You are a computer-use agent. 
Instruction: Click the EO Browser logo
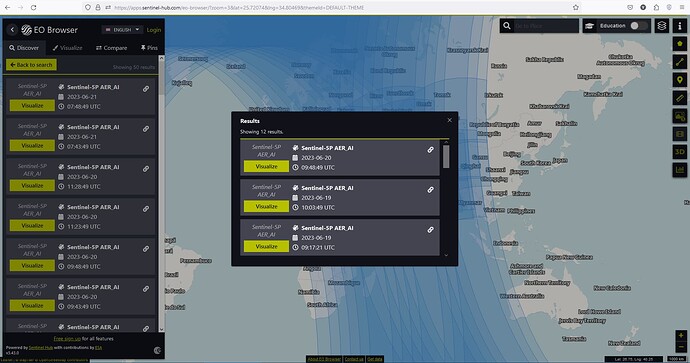pyautogui.click(x=49, y=29)
